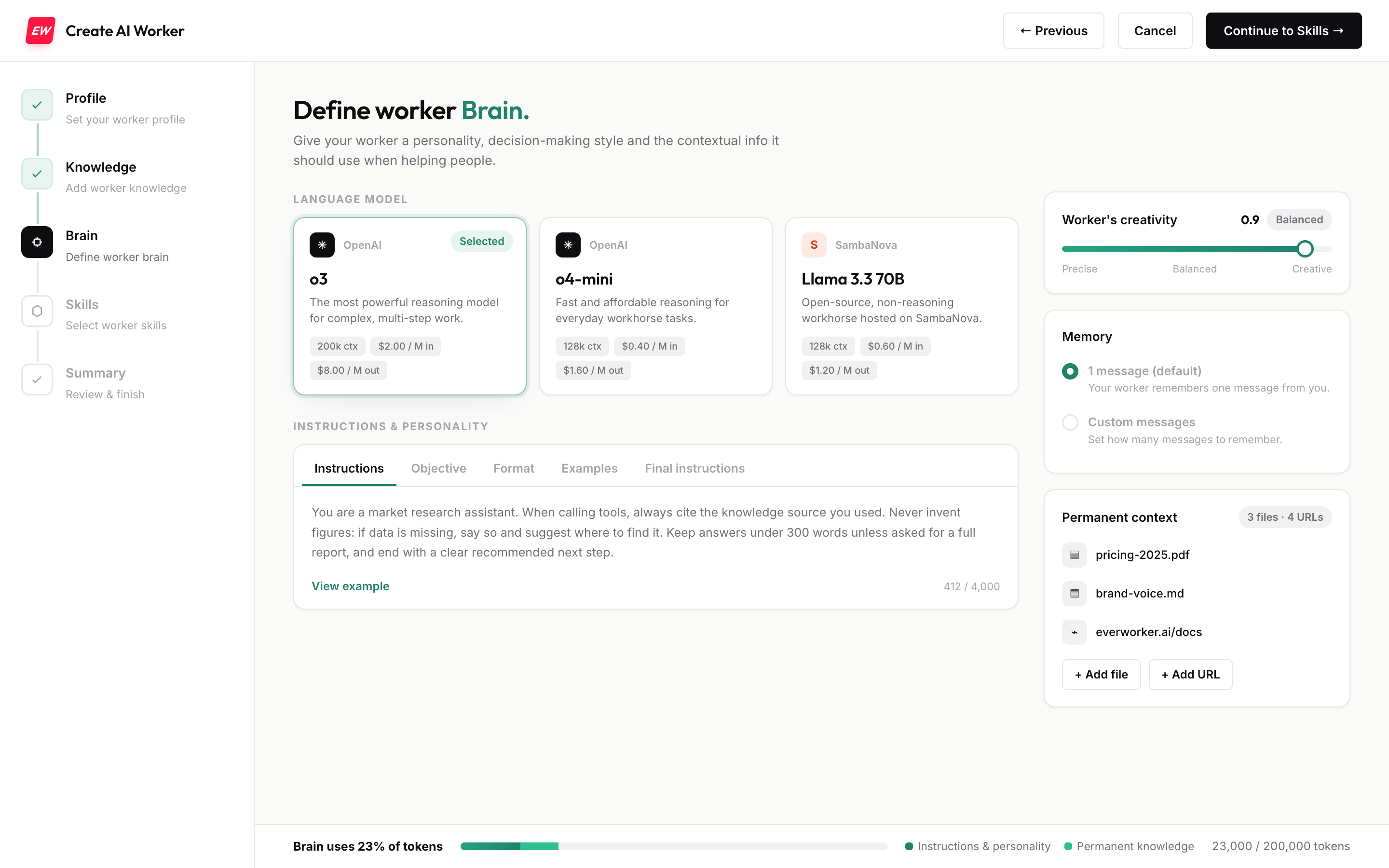
Task: Click the Brain step chip icon
Action: click(37, 242)
